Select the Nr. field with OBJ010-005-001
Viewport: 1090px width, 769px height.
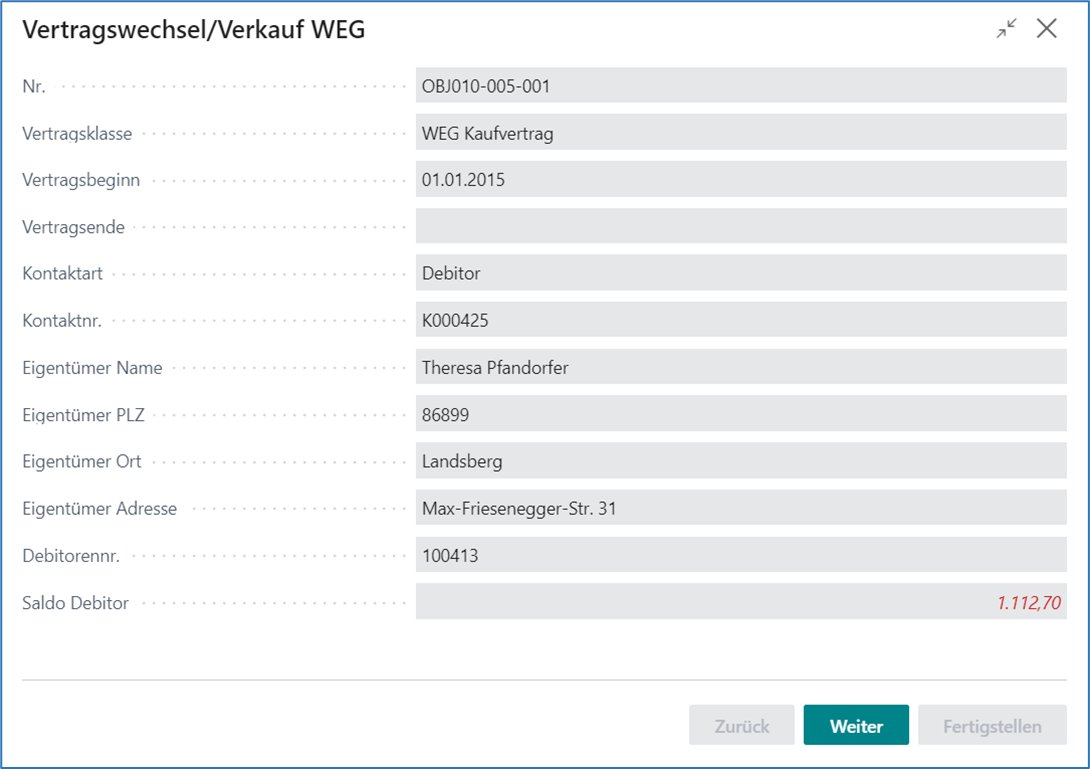(x=740, y=86)
